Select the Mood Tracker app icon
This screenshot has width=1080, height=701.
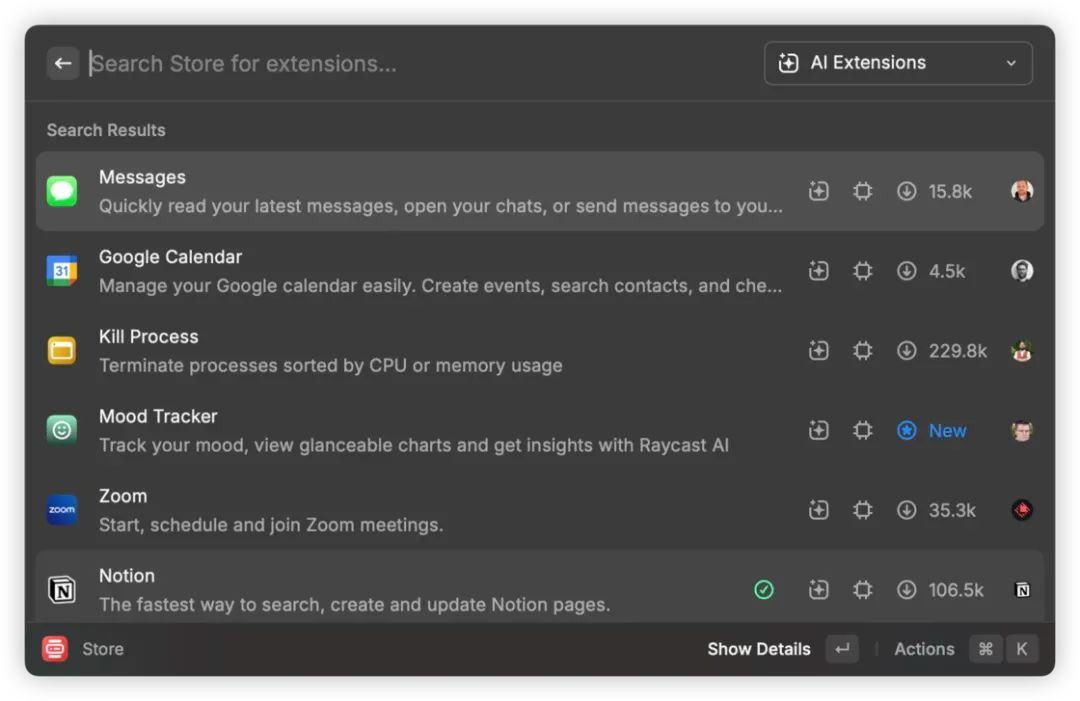coord(62,430)
